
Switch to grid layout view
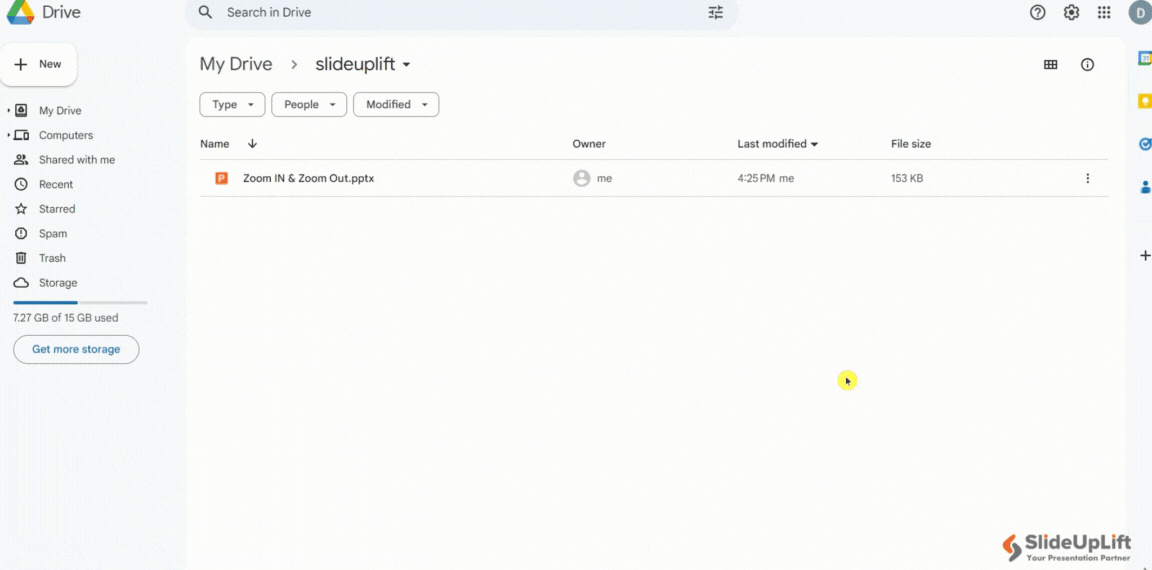click(x=1051, y=65)
